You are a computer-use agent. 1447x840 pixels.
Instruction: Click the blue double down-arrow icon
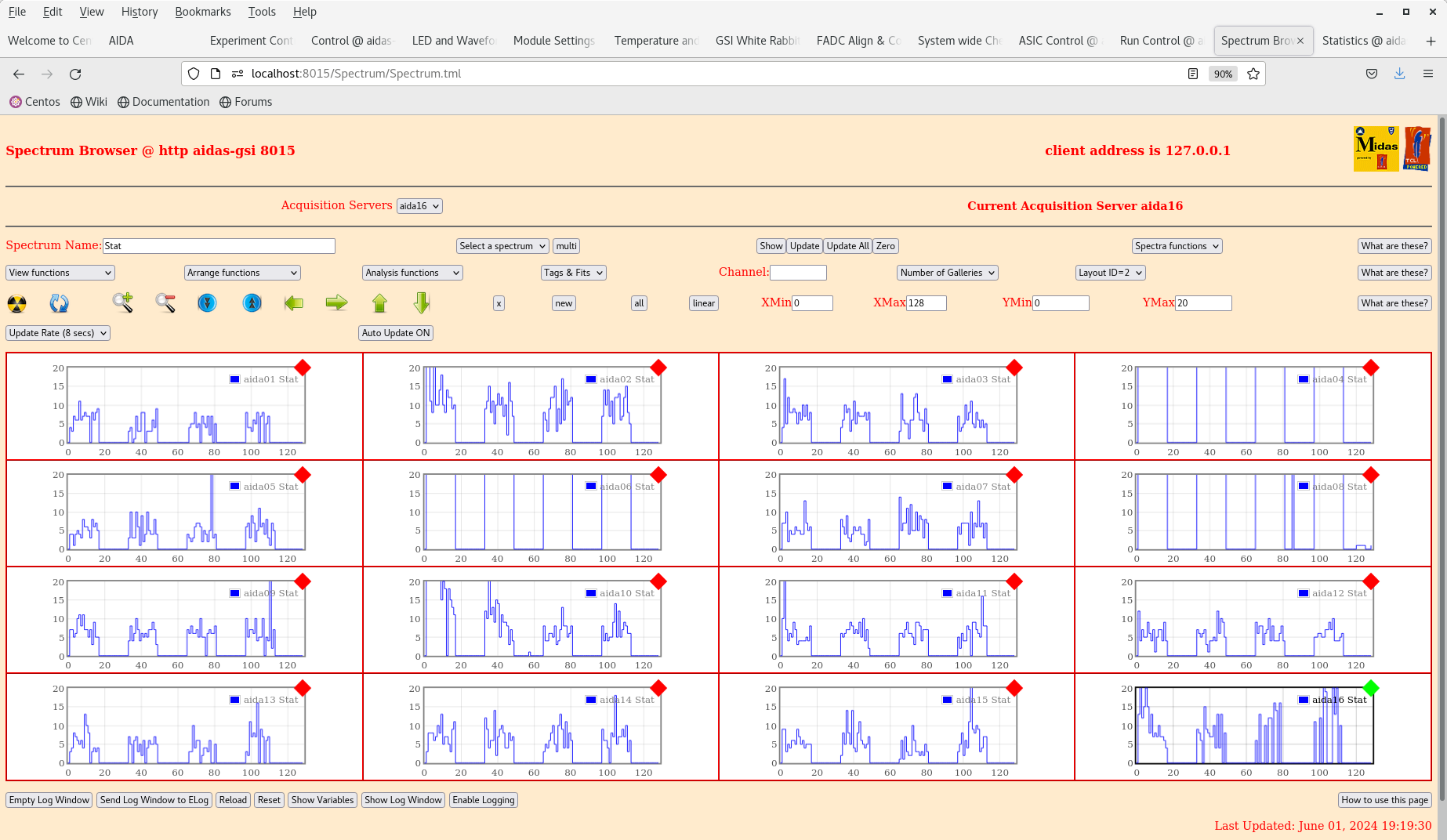207,302
